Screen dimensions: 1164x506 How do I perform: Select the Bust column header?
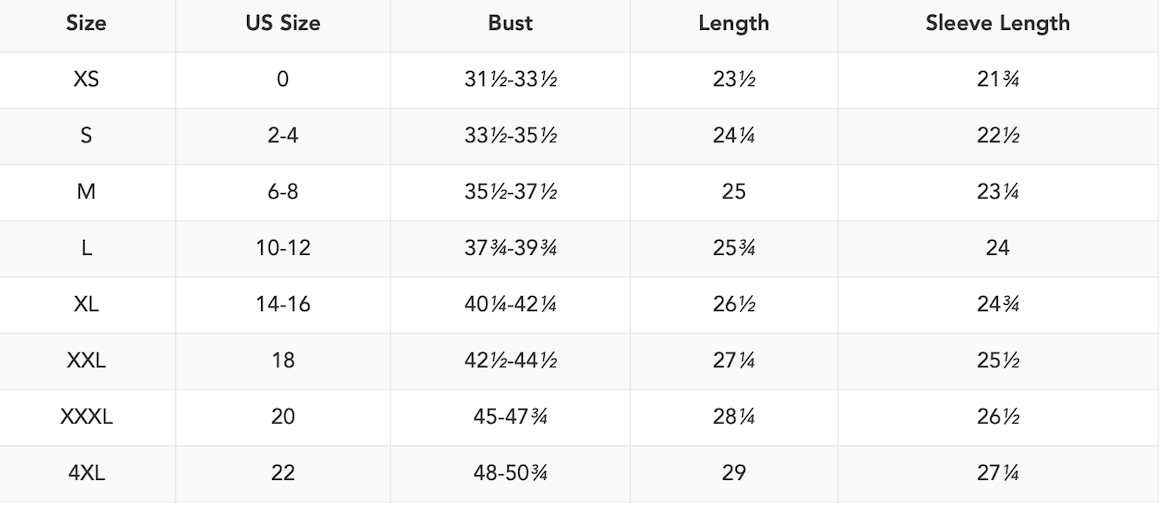(x=510, y=23)
